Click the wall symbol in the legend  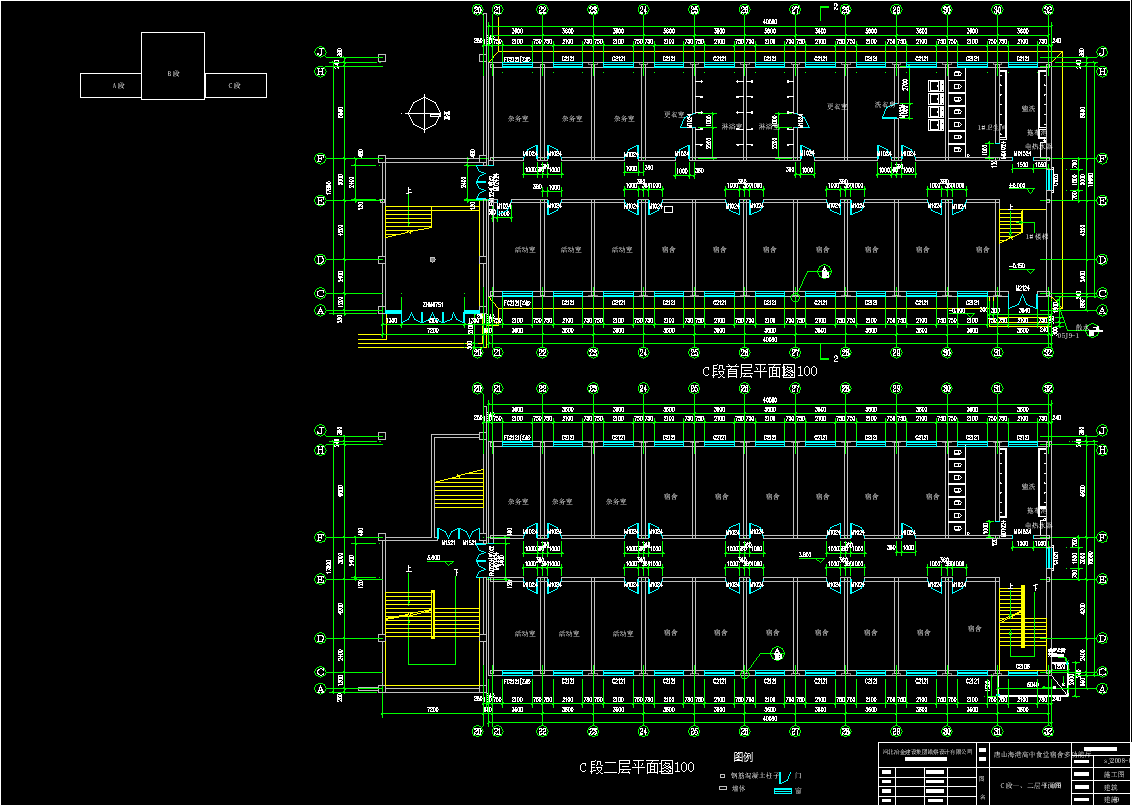click(x=722, y=788)
